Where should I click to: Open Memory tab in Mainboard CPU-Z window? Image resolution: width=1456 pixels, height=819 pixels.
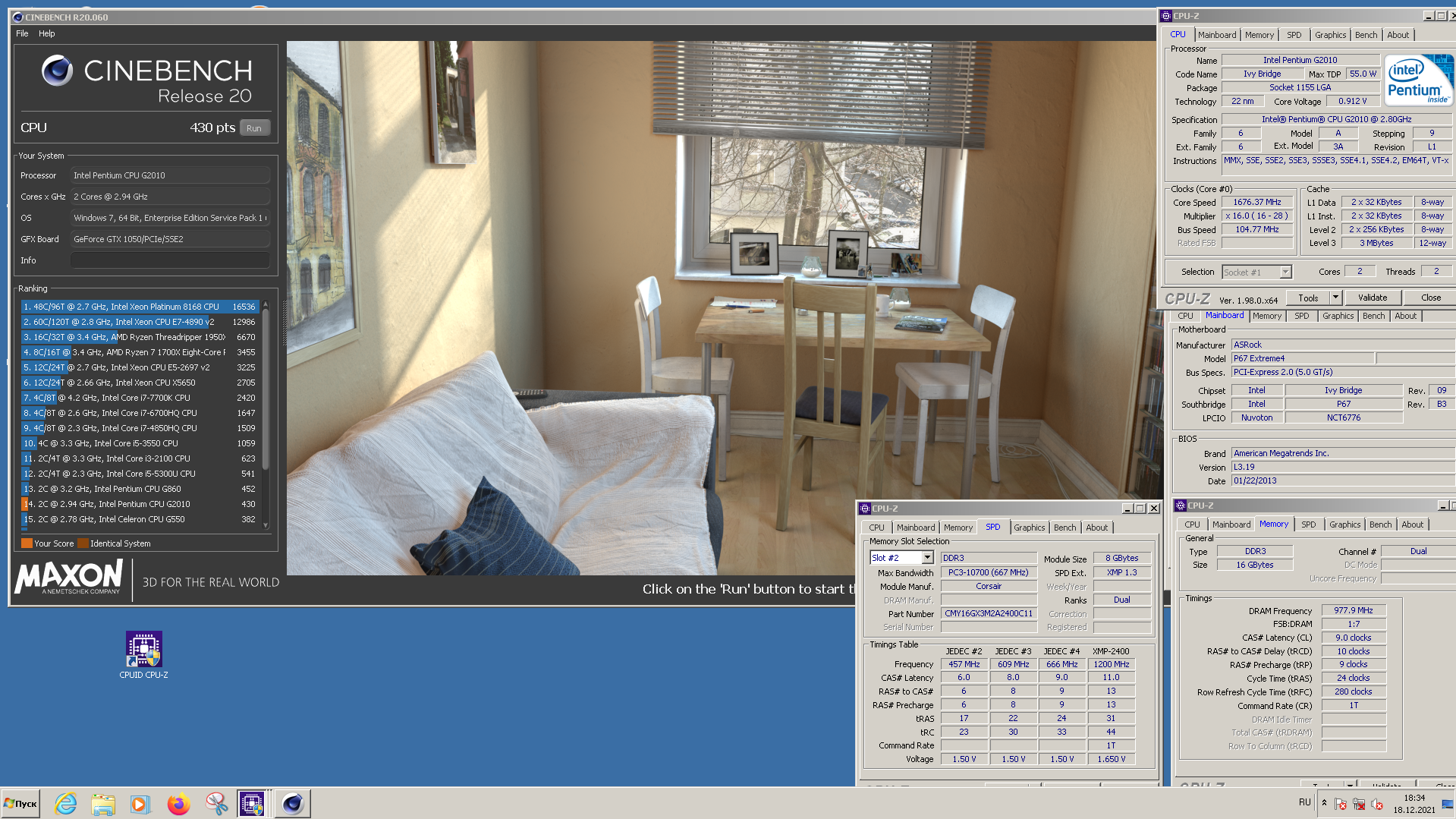pos(1266,316)
